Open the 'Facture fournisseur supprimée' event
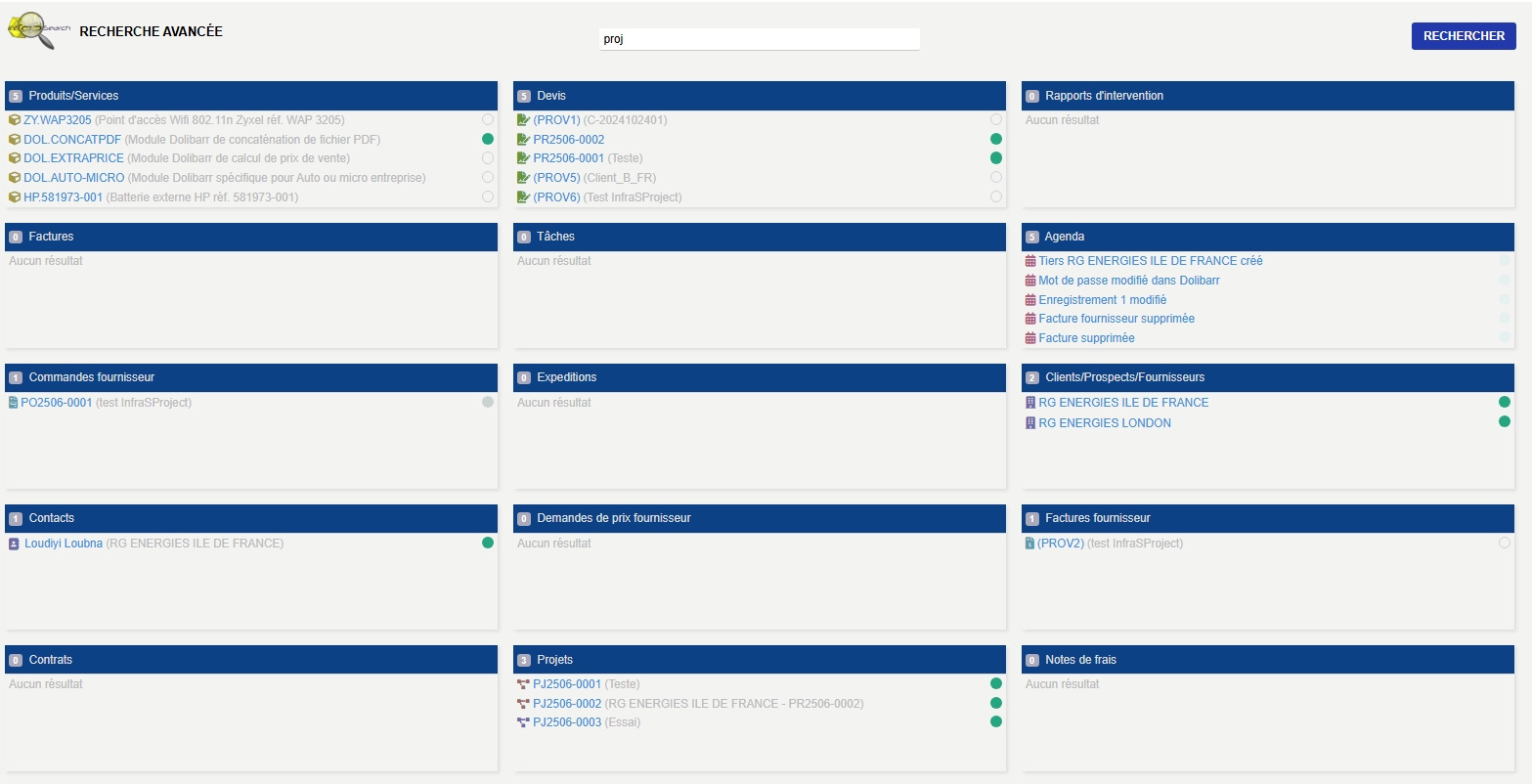 pyautogui.click(x=1116, y=319)
